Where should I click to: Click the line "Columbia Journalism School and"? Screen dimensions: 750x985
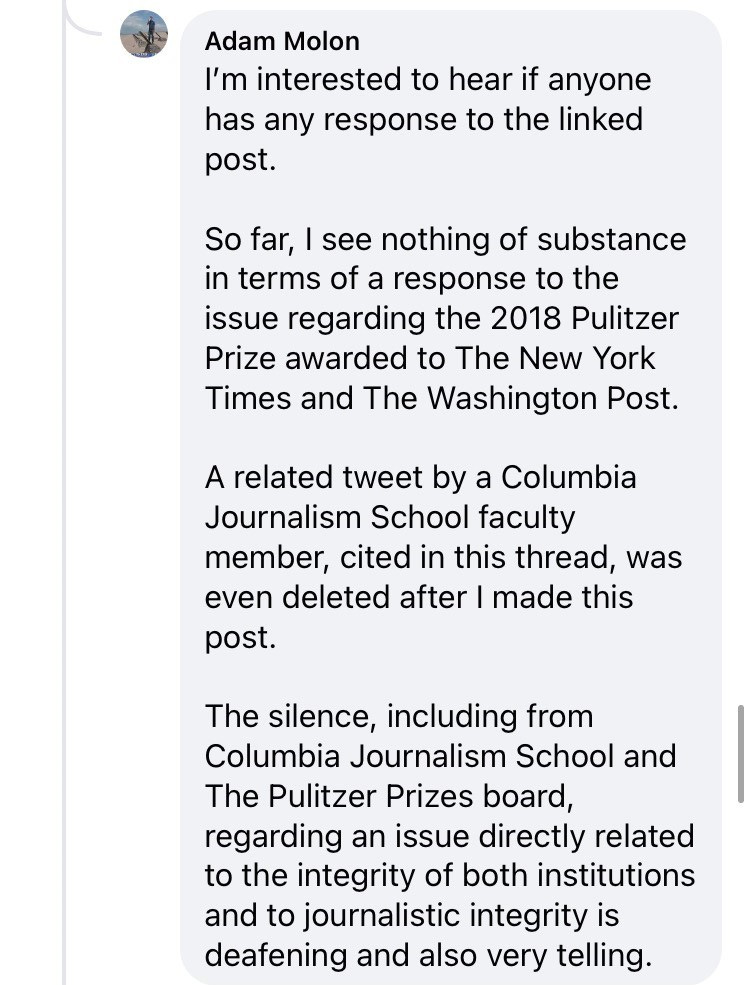pyautogui.click(x=440, y=756)
